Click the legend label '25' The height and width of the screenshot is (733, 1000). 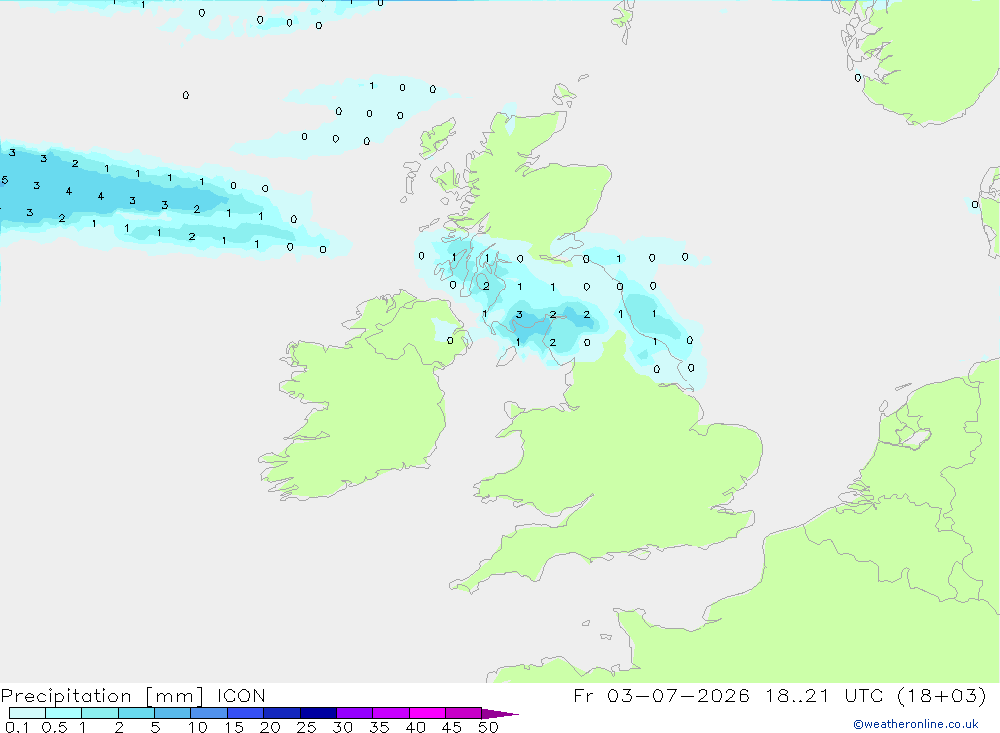pos(306,727)
